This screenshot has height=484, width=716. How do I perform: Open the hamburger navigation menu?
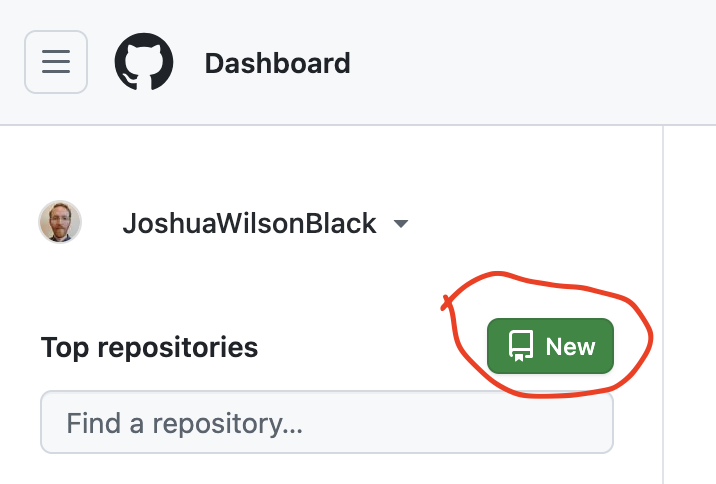pos(56,62)
